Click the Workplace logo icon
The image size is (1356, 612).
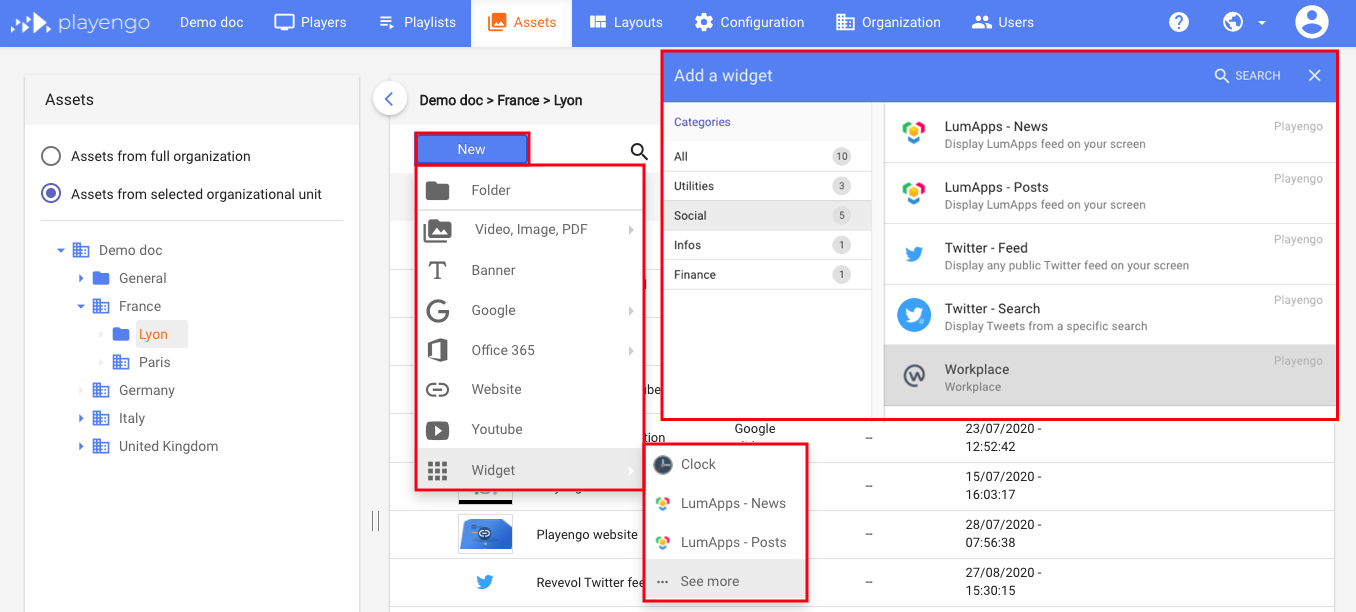click(x=913, y=376)
